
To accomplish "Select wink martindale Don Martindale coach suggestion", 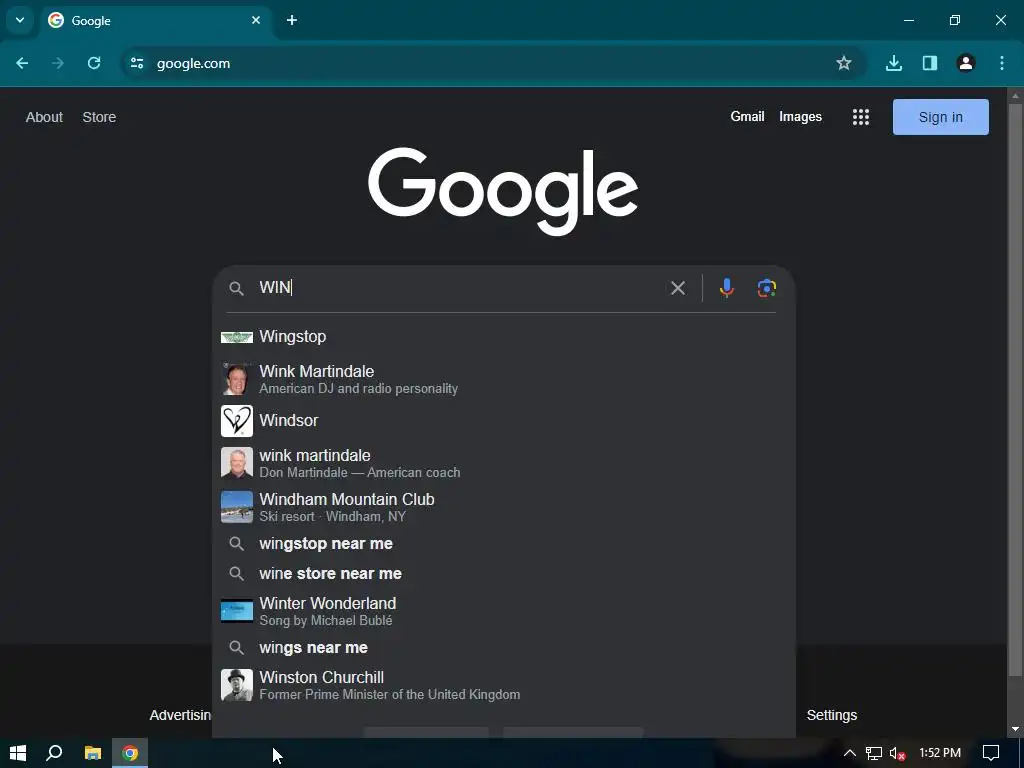I will click(504, 463).
